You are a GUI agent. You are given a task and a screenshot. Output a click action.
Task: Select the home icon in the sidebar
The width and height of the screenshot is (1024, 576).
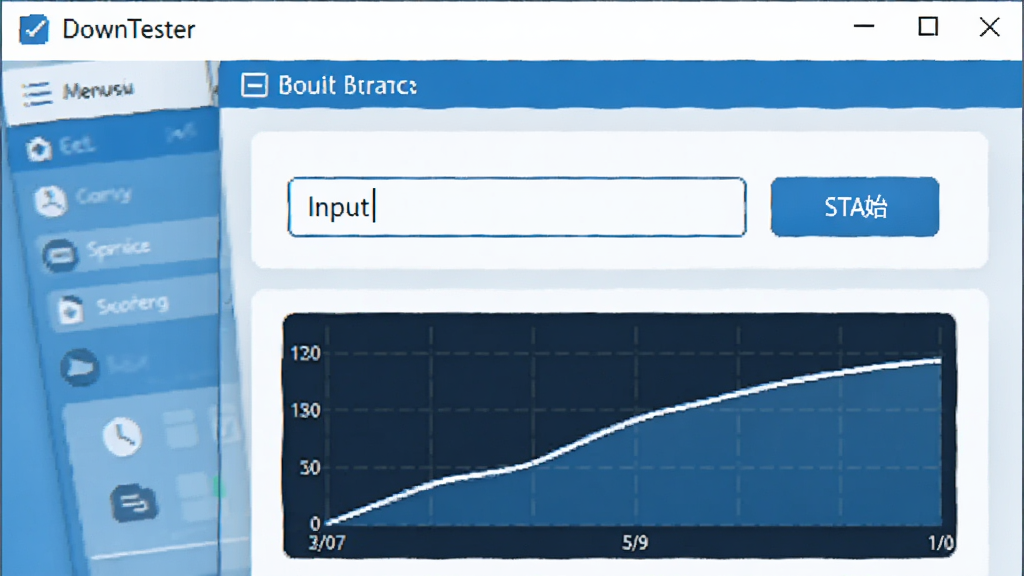point(39,149)
